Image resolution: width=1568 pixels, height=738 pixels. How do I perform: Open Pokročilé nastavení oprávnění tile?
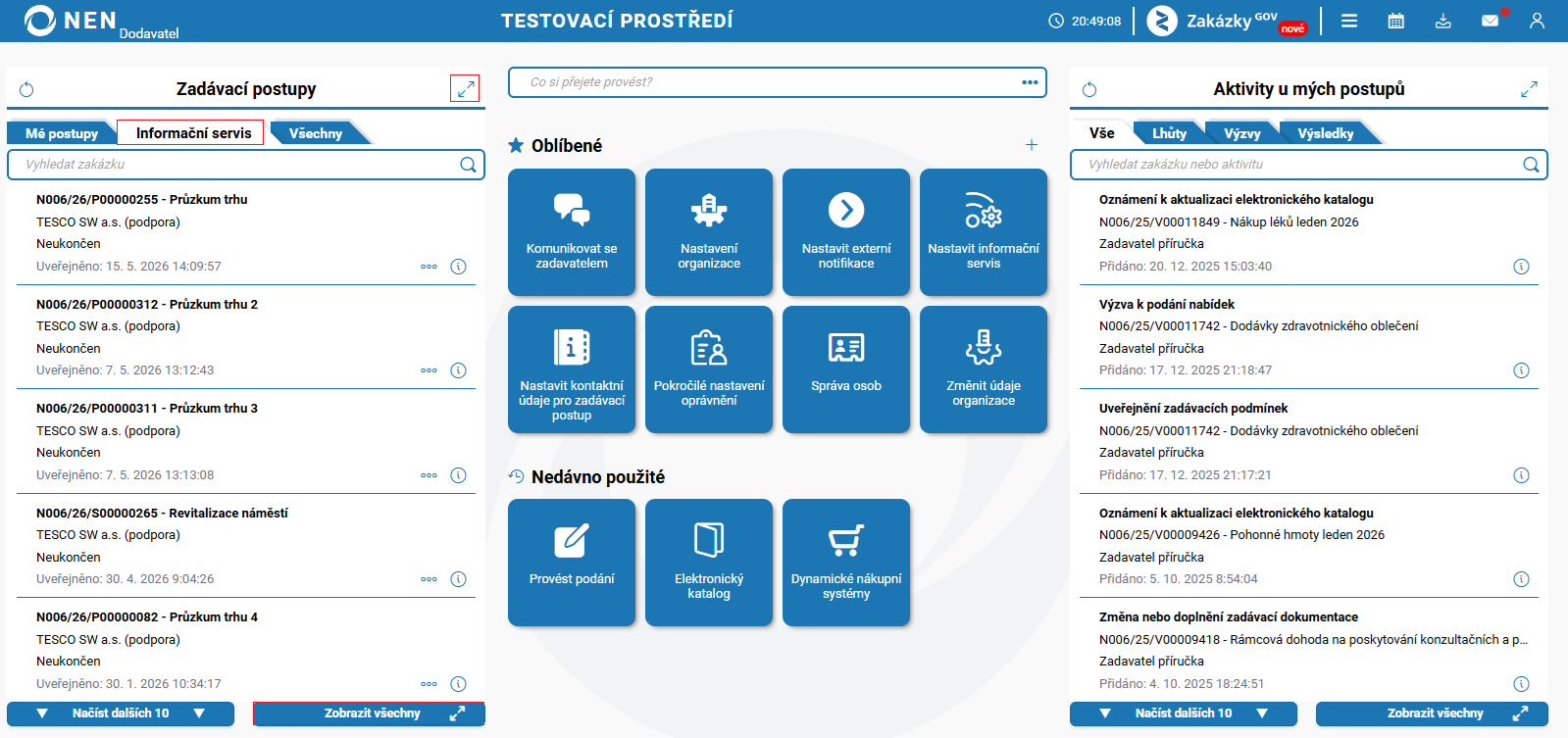point(709,369)
